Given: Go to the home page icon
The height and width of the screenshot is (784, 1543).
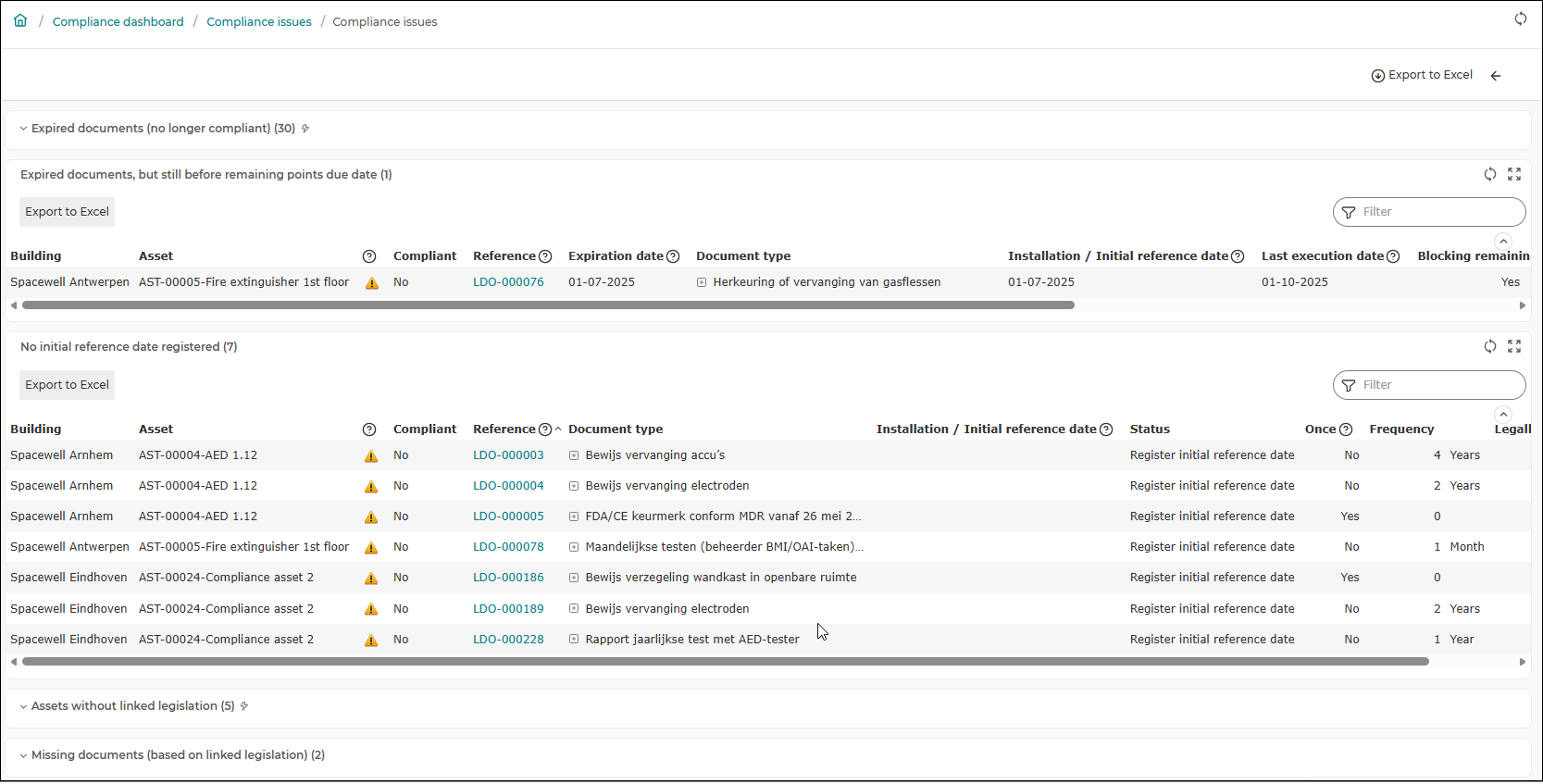Looking at the screenshot, I should [x=20, y=20].
